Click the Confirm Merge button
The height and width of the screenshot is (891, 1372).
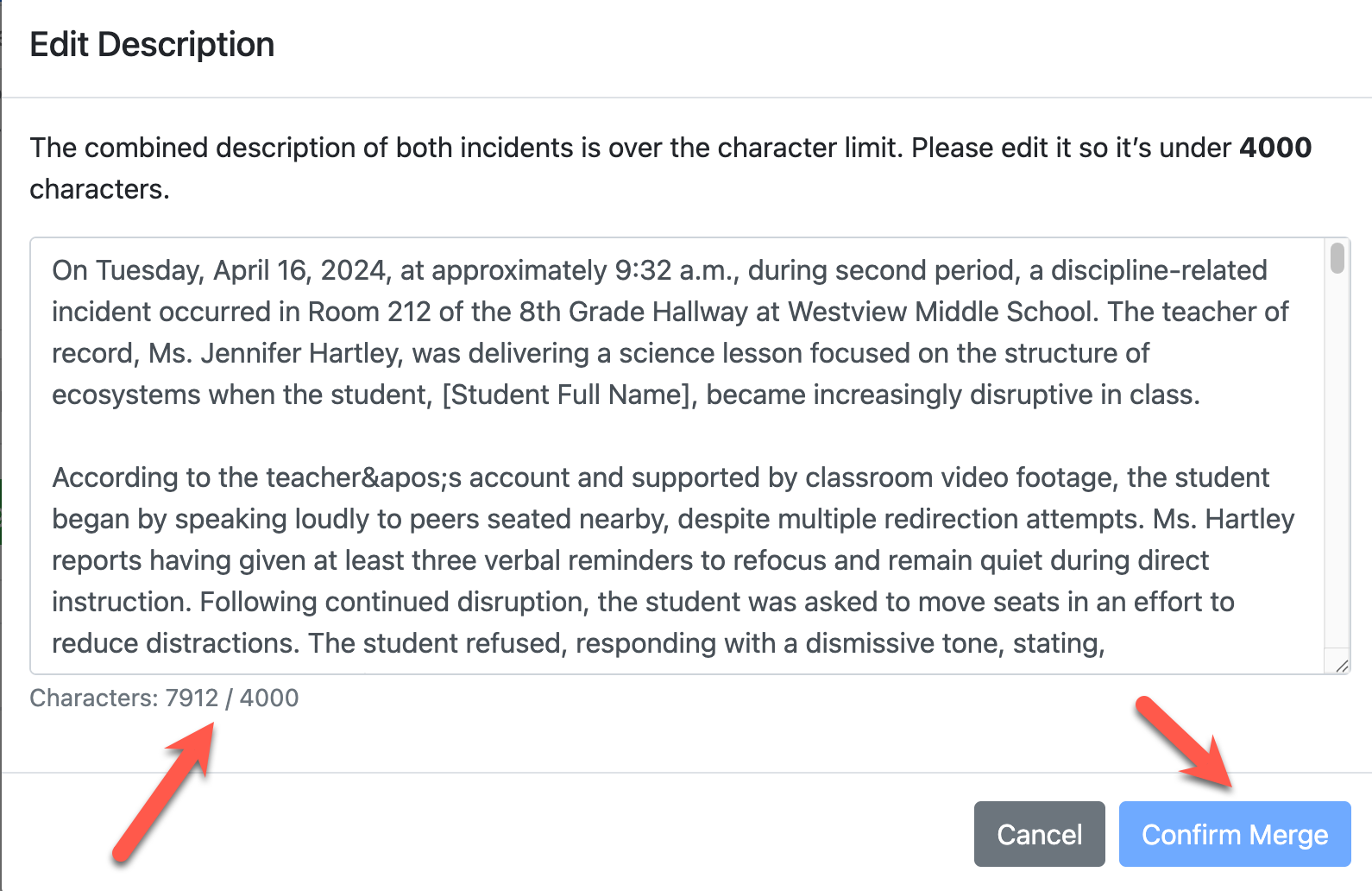tap(1234, 834)
